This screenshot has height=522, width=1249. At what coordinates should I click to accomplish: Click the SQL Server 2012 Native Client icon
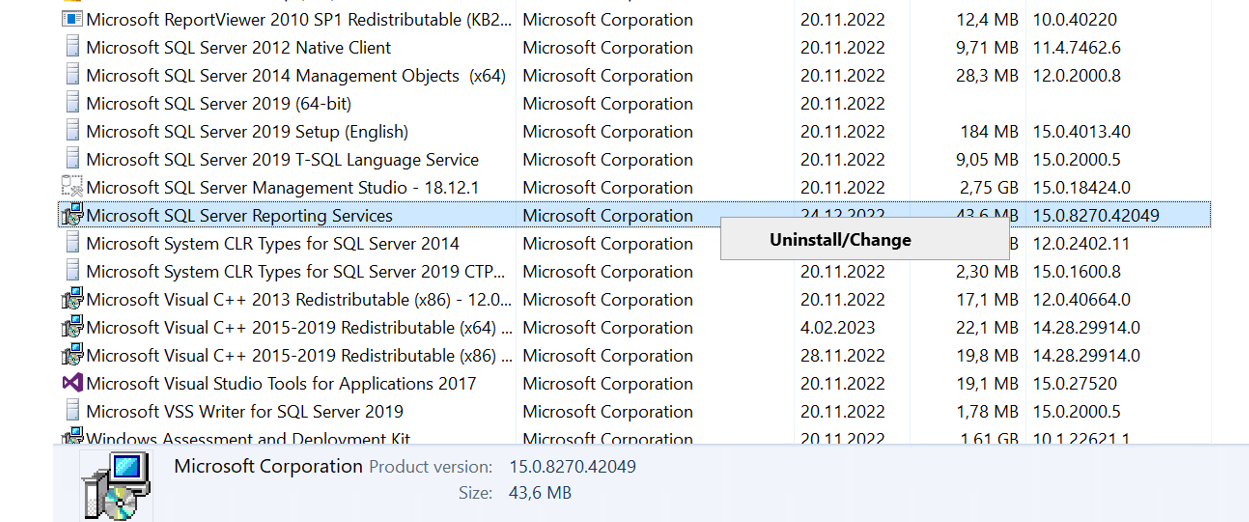tap(72, 47)
